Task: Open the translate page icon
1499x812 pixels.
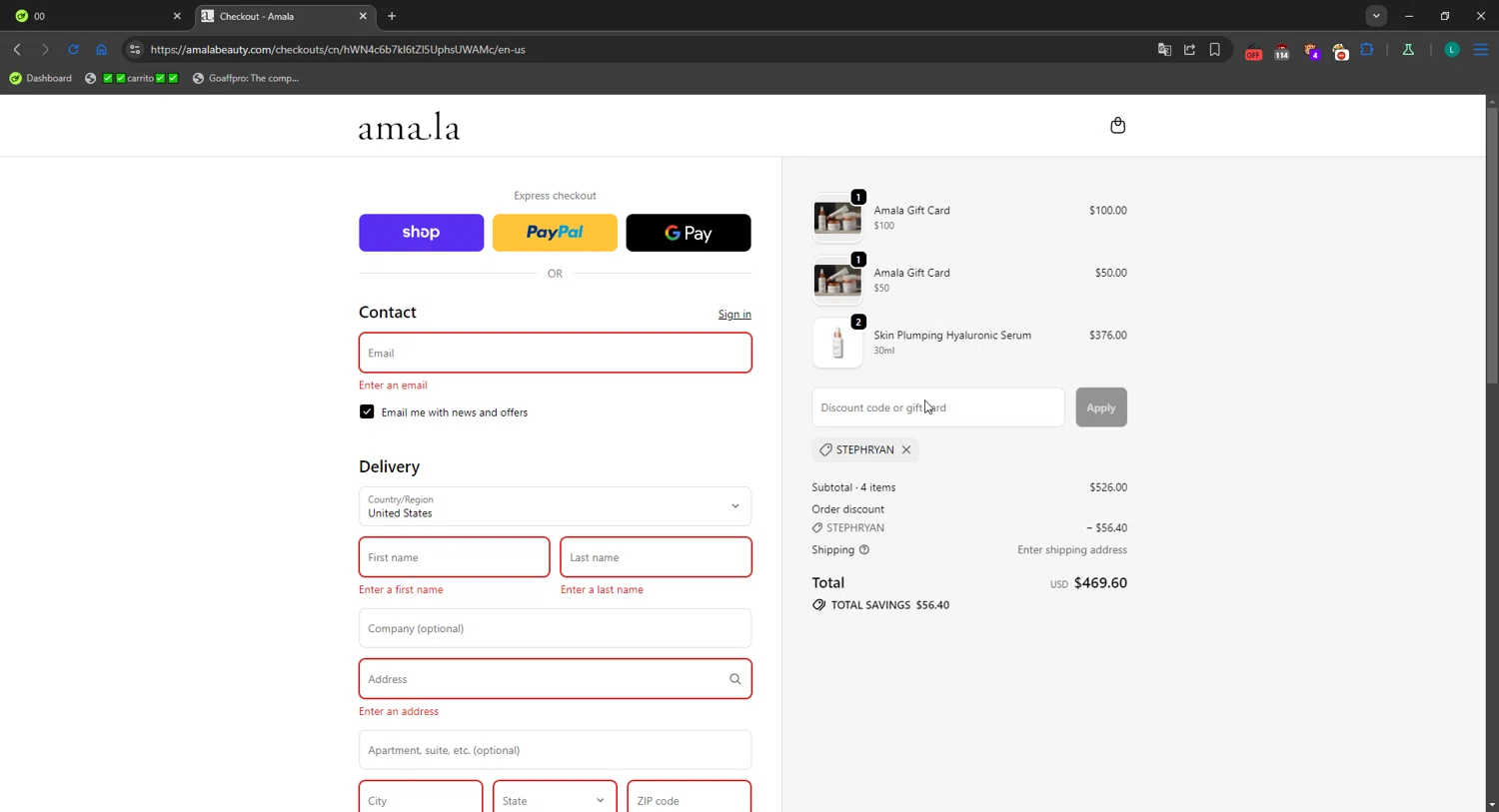Action: point(1164,49)
